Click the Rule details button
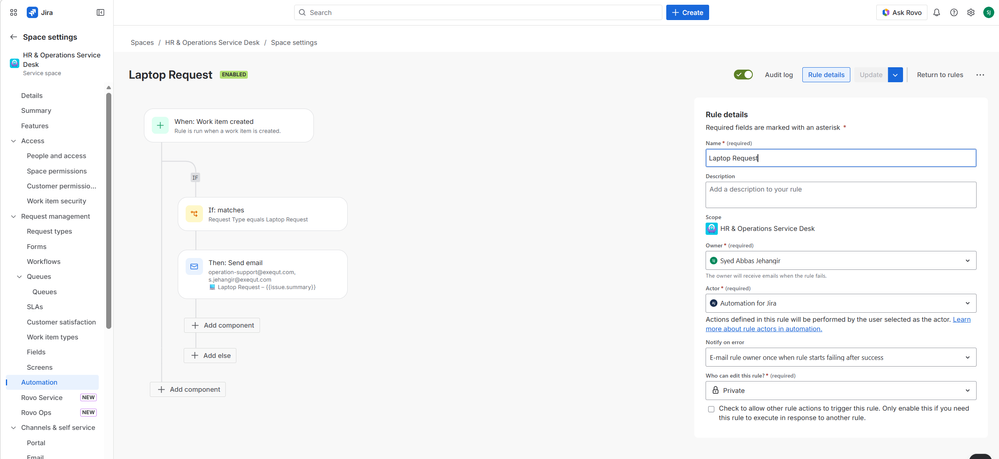 click(826, 75)
